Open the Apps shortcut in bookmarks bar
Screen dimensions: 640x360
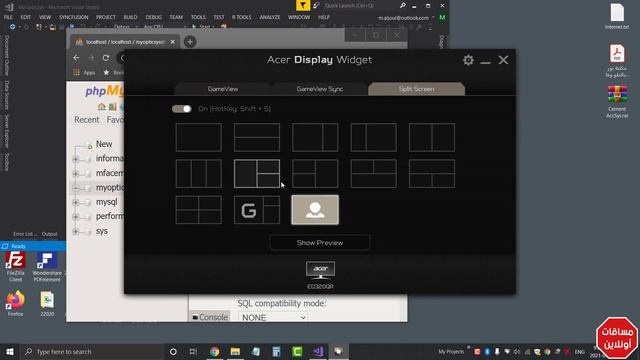pos(84,73)
